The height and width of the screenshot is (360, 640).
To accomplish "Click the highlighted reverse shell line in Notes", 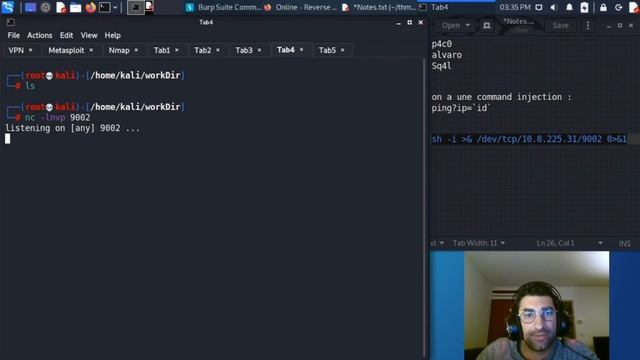I will (529, 139).
